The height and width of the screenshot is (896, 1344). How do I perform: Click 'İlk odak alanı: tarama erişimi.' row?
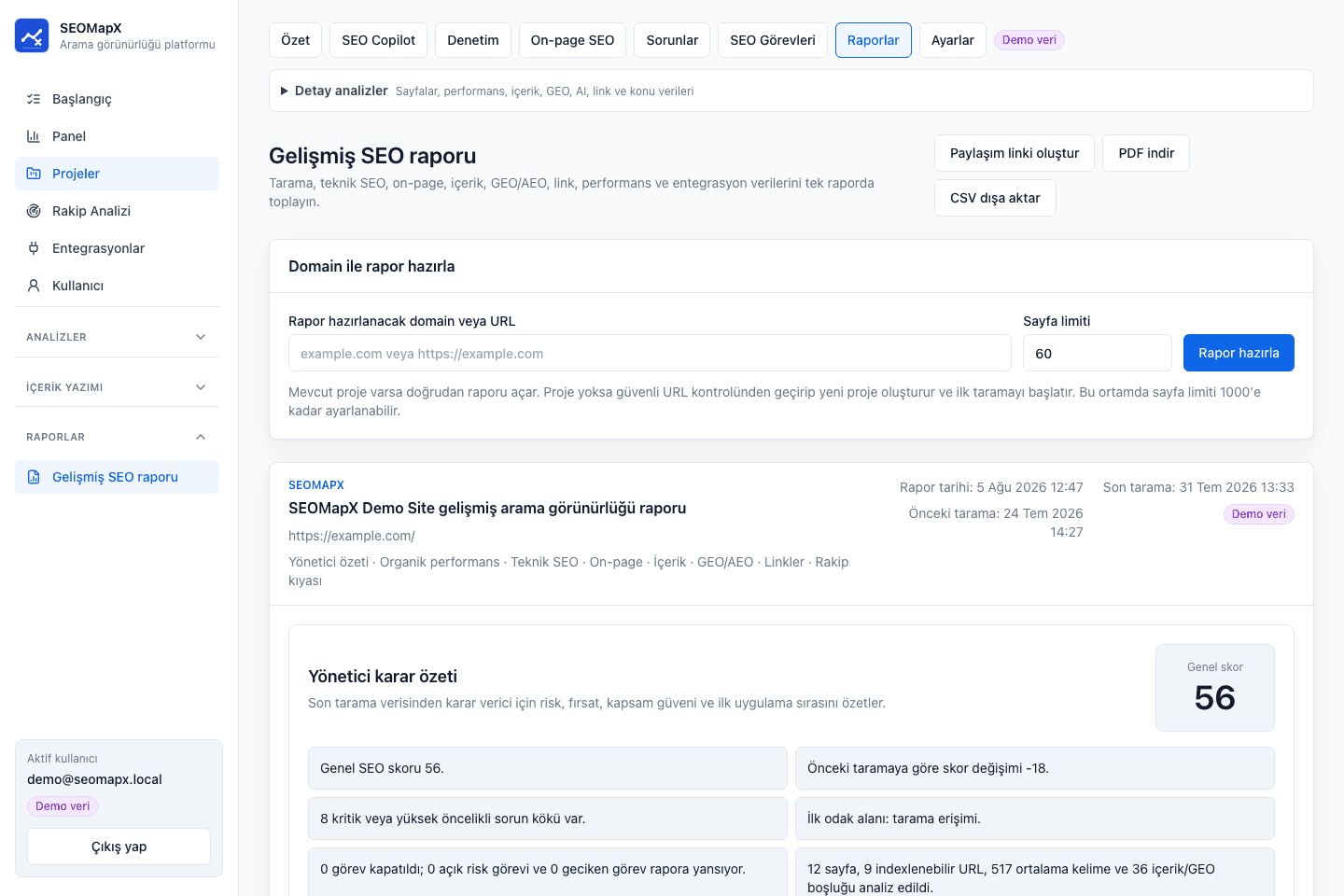pyautogui.click(x=1035, y=819)
